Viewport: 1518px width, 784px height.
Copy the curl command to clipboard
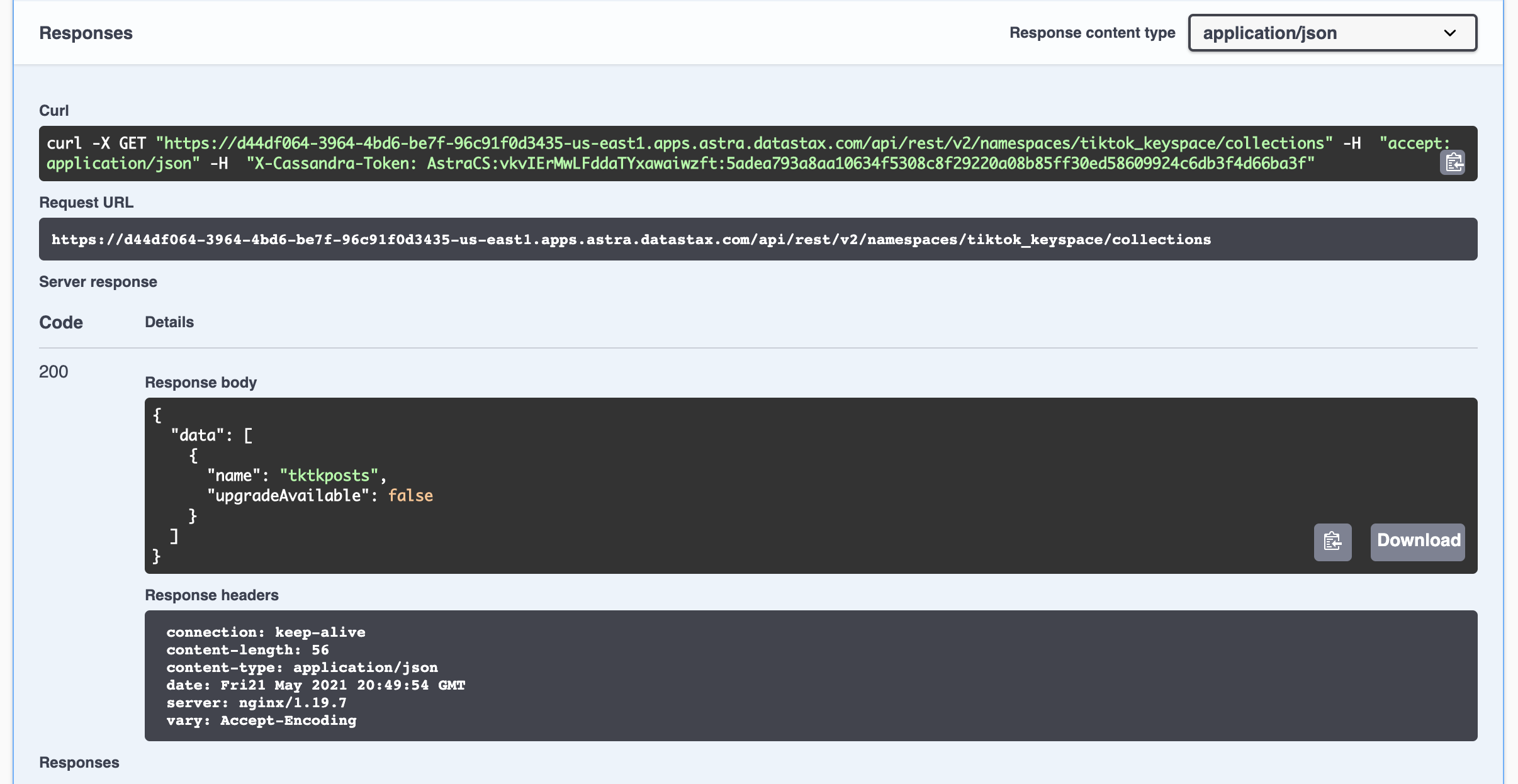click(x=1452, y=163)
